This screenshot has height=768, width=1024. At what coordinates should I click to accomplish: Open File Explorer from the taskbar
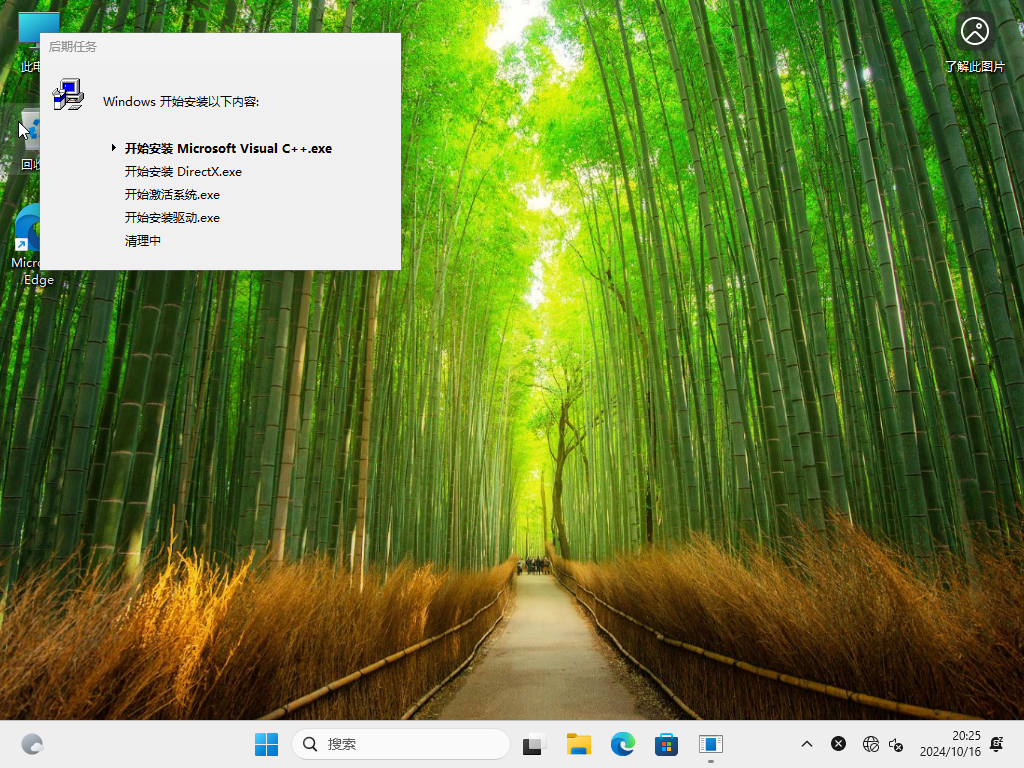tap(578, 744)
